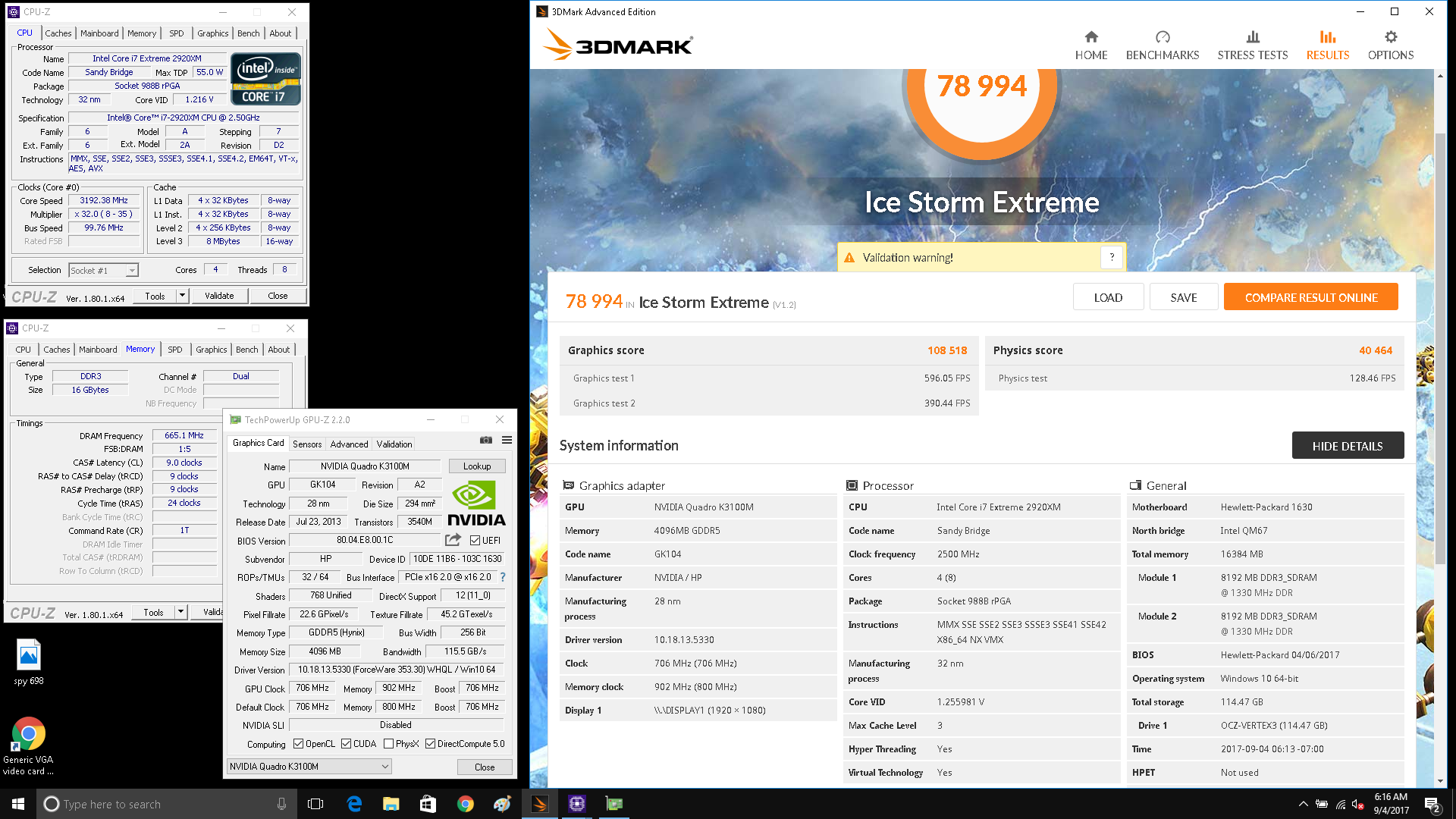1456x819 pixels.
Task: Click the microphone icon in the search box
Action: (x=281, y=804)
